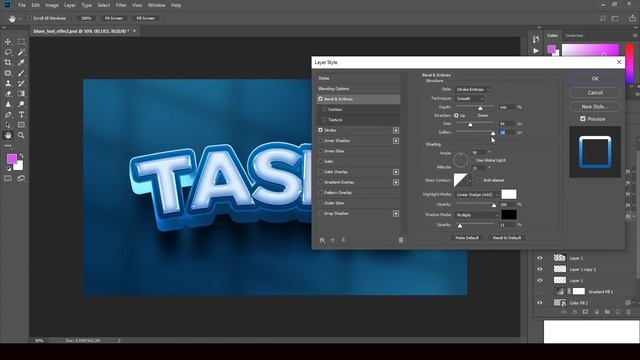Click the white Highlight Mode color swatch
Screen dimensions: 640x360
point(509,194)
